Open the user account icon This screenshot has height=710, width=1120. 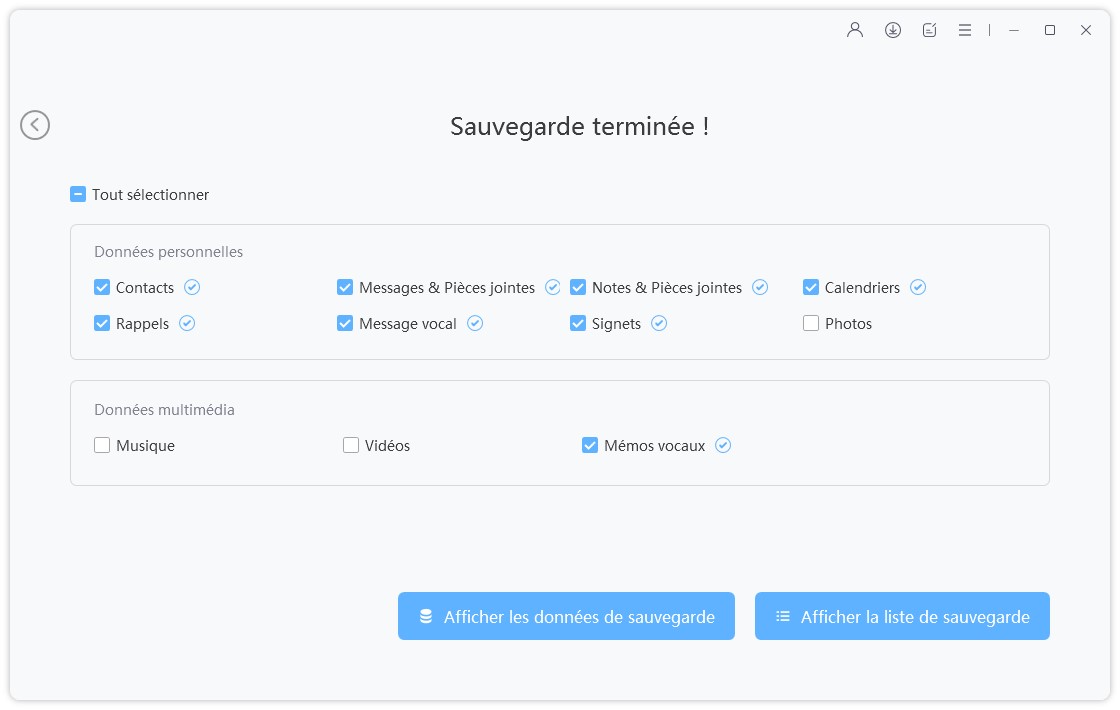point(855,30)
